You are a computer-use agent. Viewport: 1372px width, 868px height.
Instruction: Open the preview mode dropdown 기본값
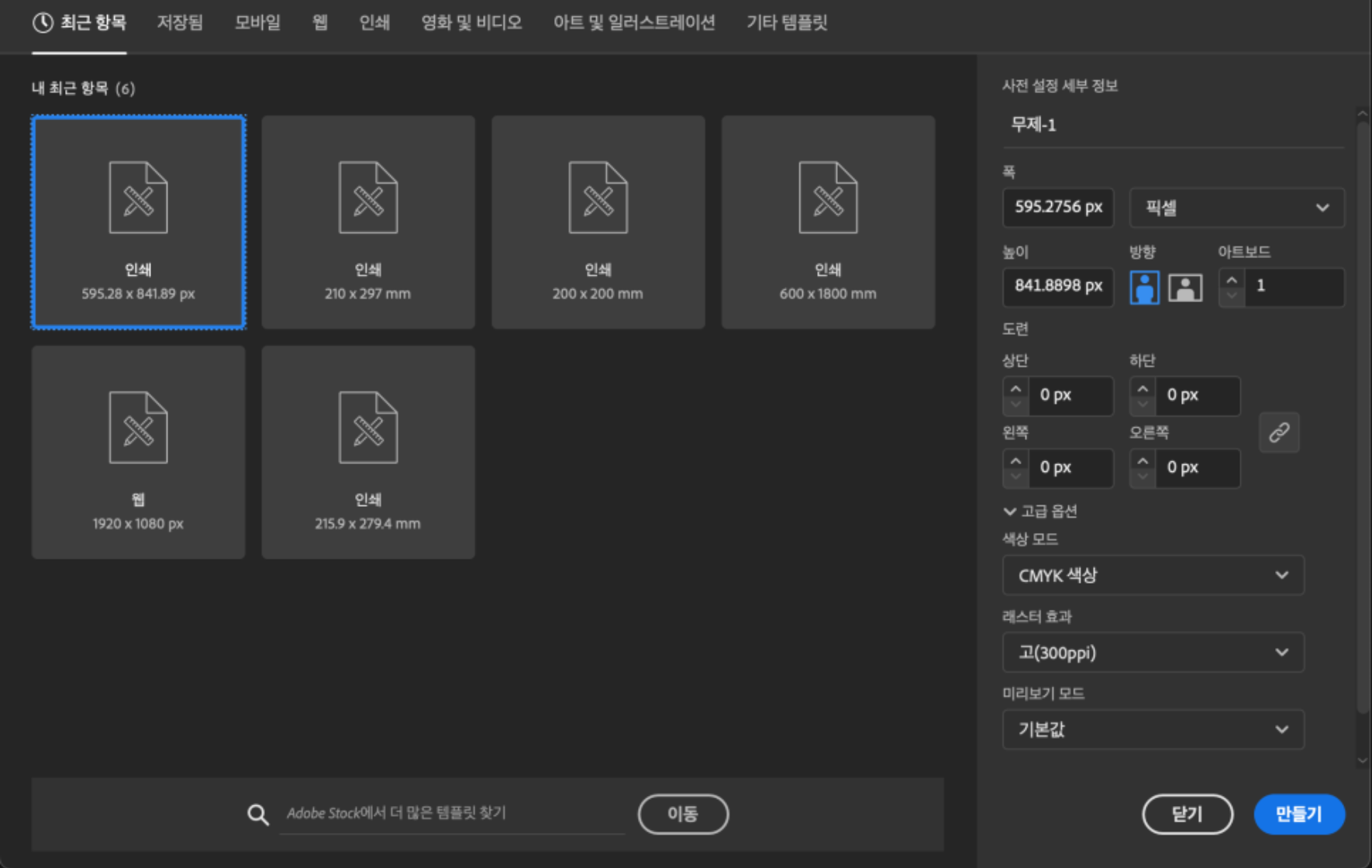[1153, 729]
